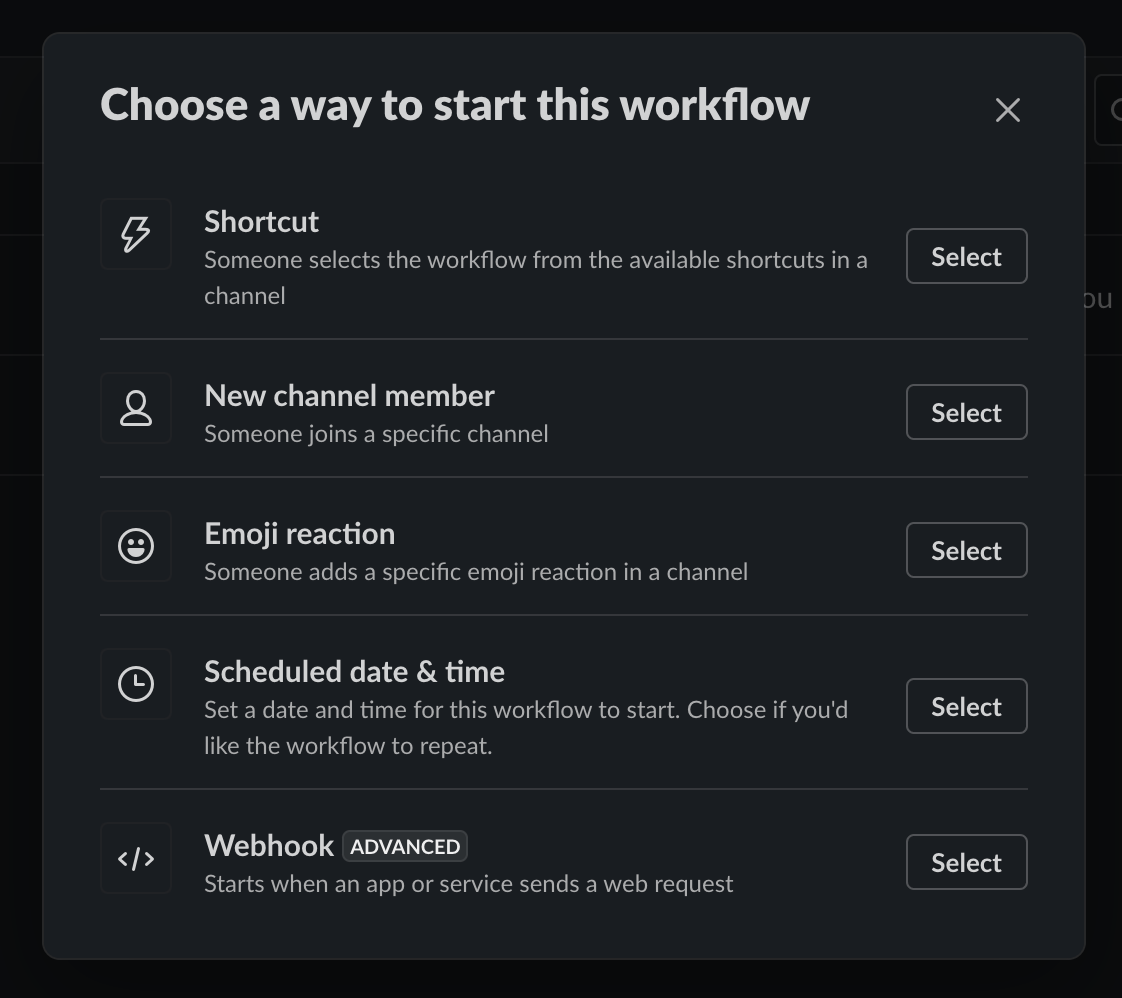Select the Emoji reaction trigger
This screenshot has height=998, width=1122.
(x=966, y=550)
